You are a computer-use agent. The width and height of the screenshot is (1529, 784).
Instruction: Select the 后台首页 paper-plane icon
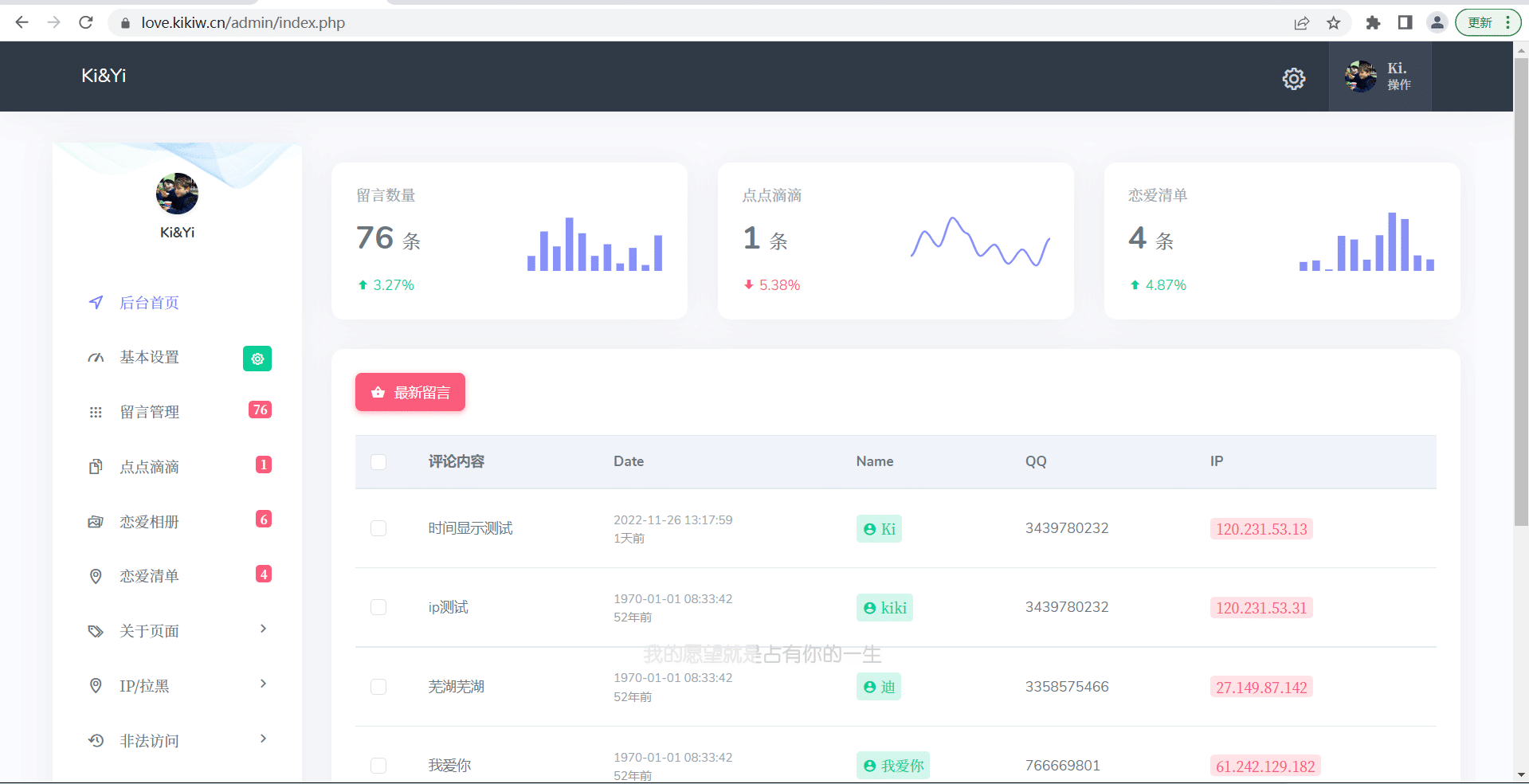tap(96, 303)
